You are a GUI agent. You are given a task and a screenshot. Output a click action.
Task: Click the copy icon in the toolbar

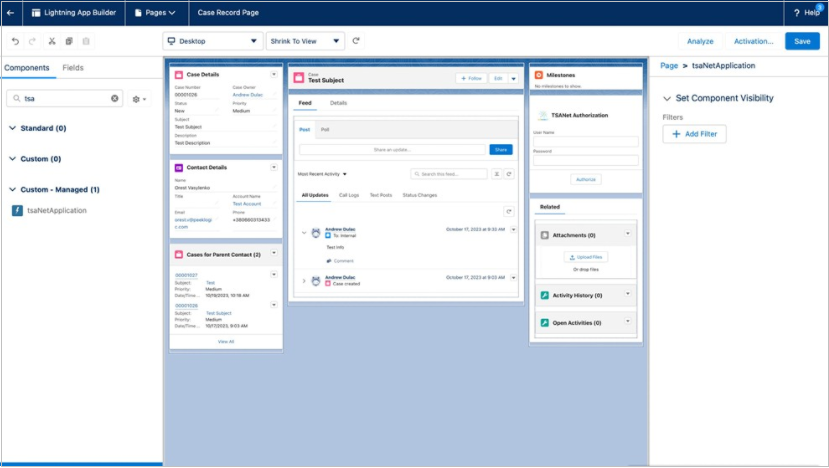(x=68, y=41)
